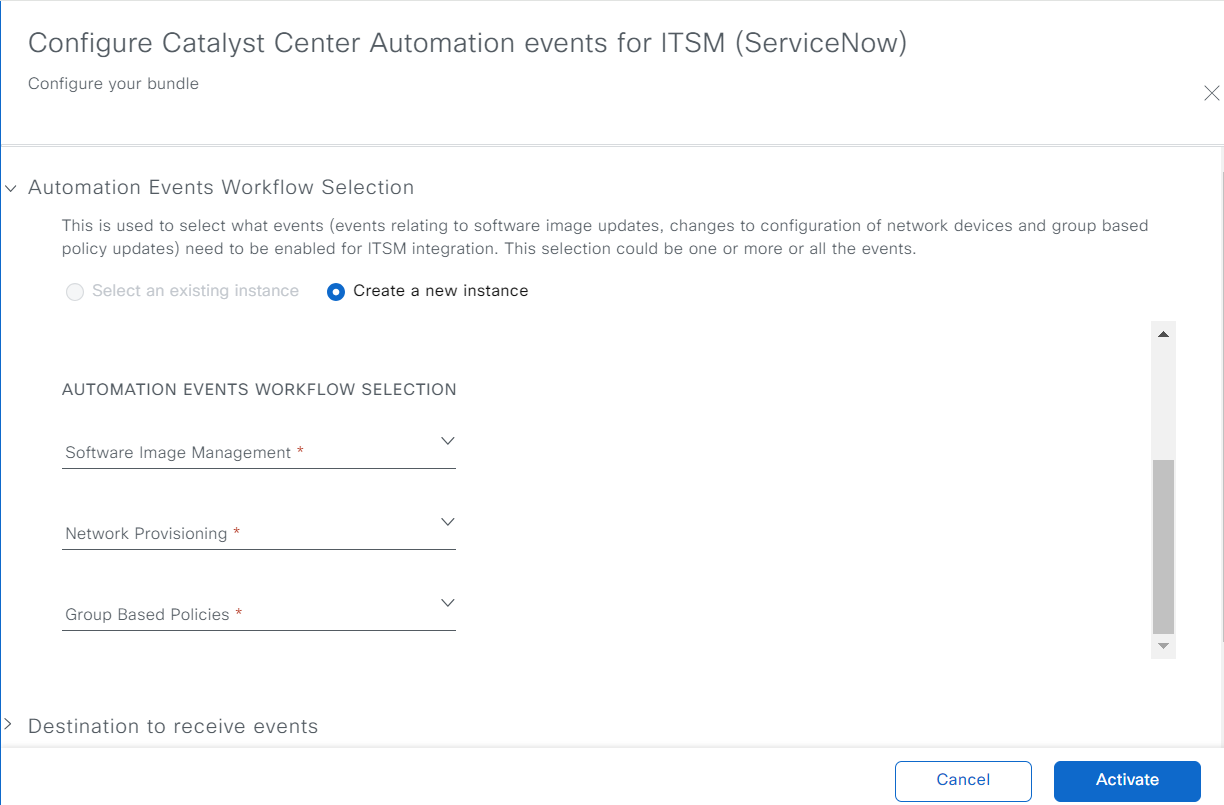Image resolution: width=1224 pixels, height=805 pixels.
Task: Activate the bundle with the Activate button
Action: tap(1127, 781)
